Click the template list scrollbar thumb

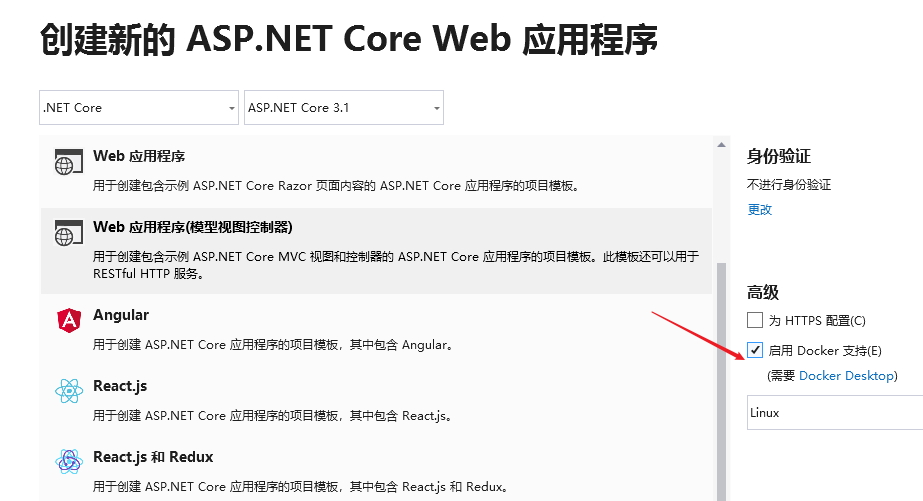coord(721,381)
